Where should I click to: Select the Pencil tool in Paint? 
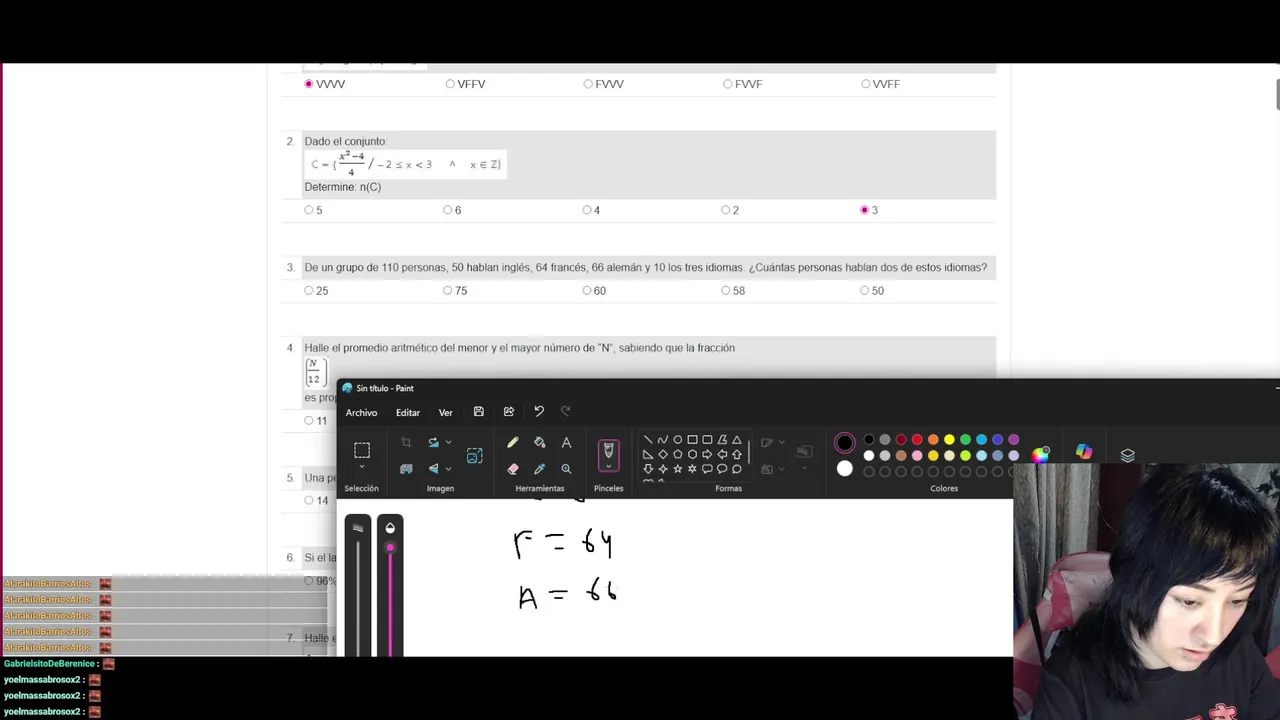click(x=513, y=442)
